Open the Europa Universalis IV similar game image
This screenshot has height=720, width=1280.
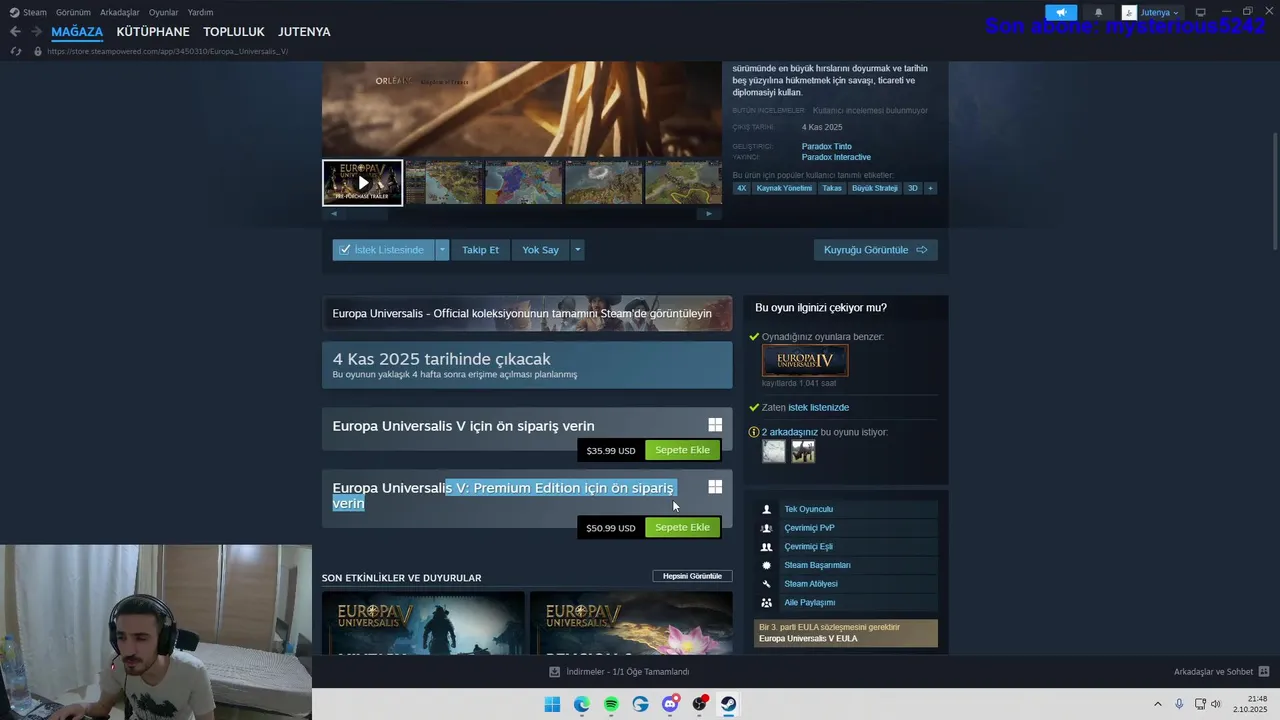pyautogui.click(x=805, y=361)
